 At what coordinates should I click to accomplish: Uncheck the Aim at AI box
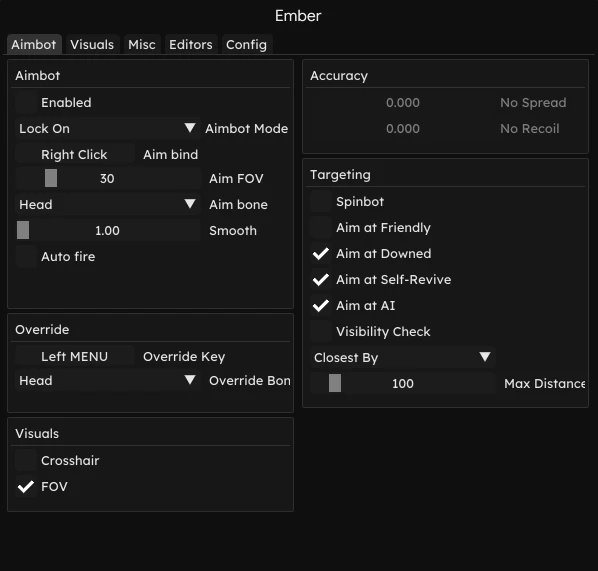pos(321,306)
